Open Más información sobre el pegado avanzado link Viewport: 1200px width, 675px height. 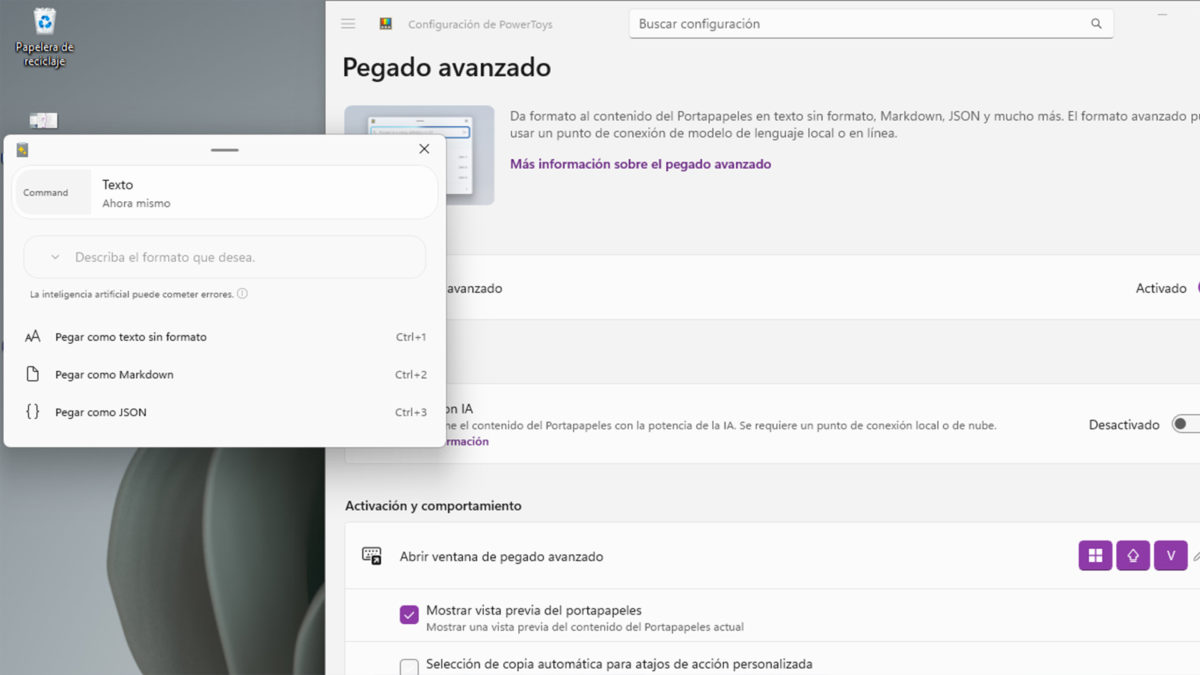click(x=640, y=164)
